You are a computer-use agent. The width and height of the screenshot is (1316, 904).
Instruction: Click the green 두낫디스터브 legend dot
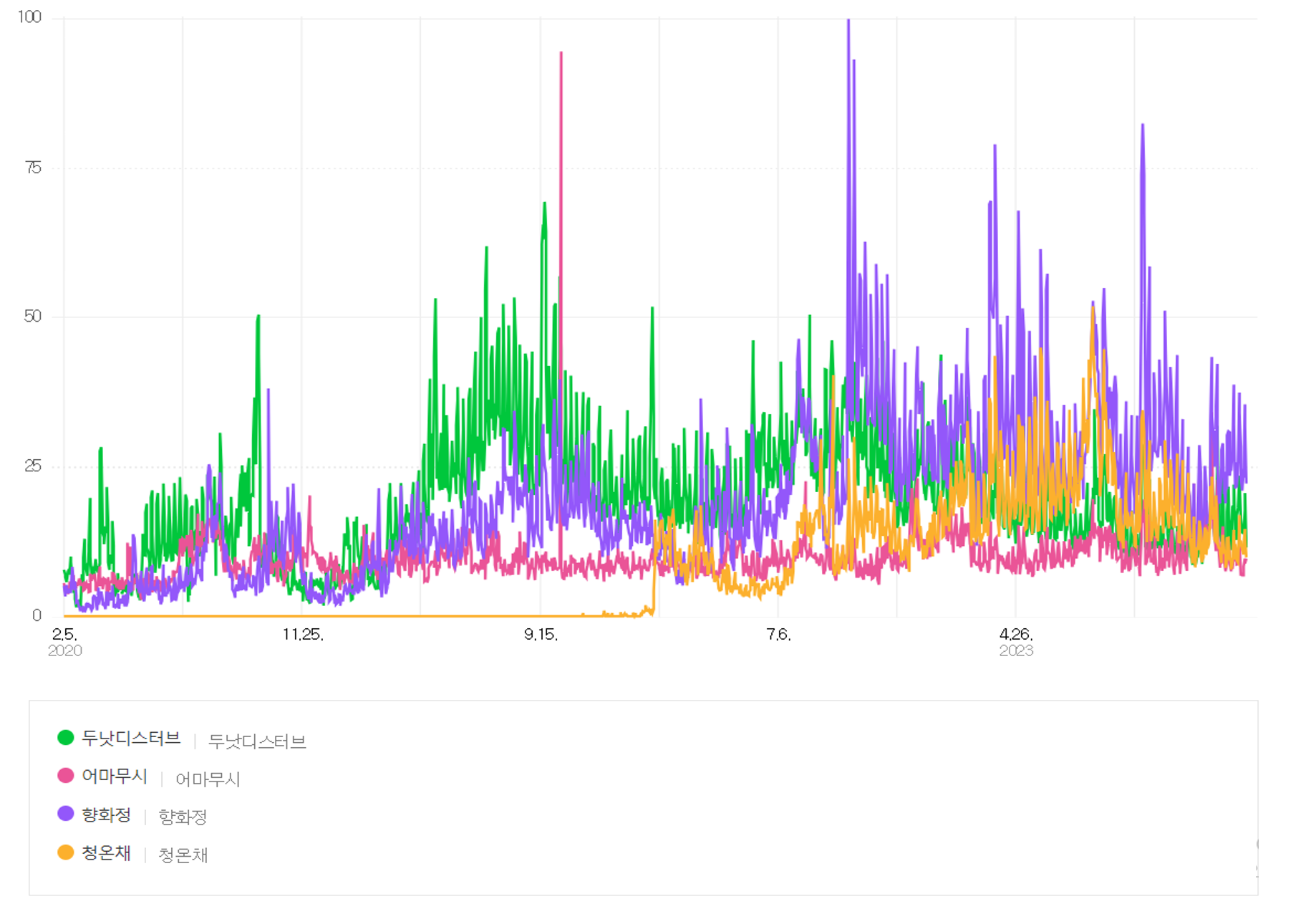tap(65, 738)
